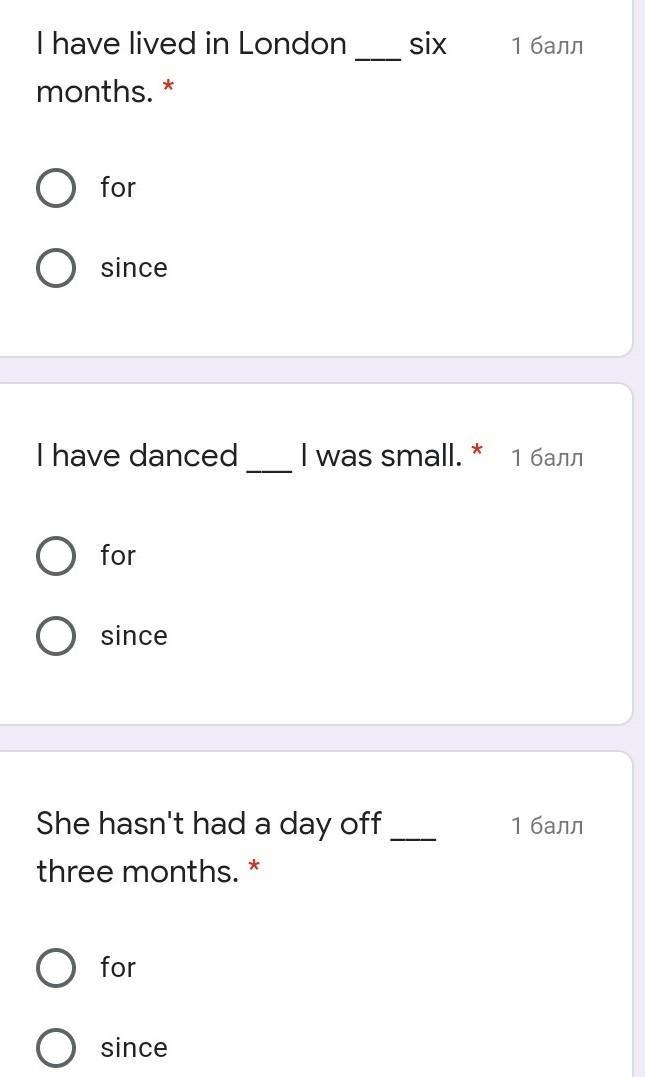Viewport: 645px width, 1077px height.
Task: Click "since" label text under danced question
Action: pos(134,636)
